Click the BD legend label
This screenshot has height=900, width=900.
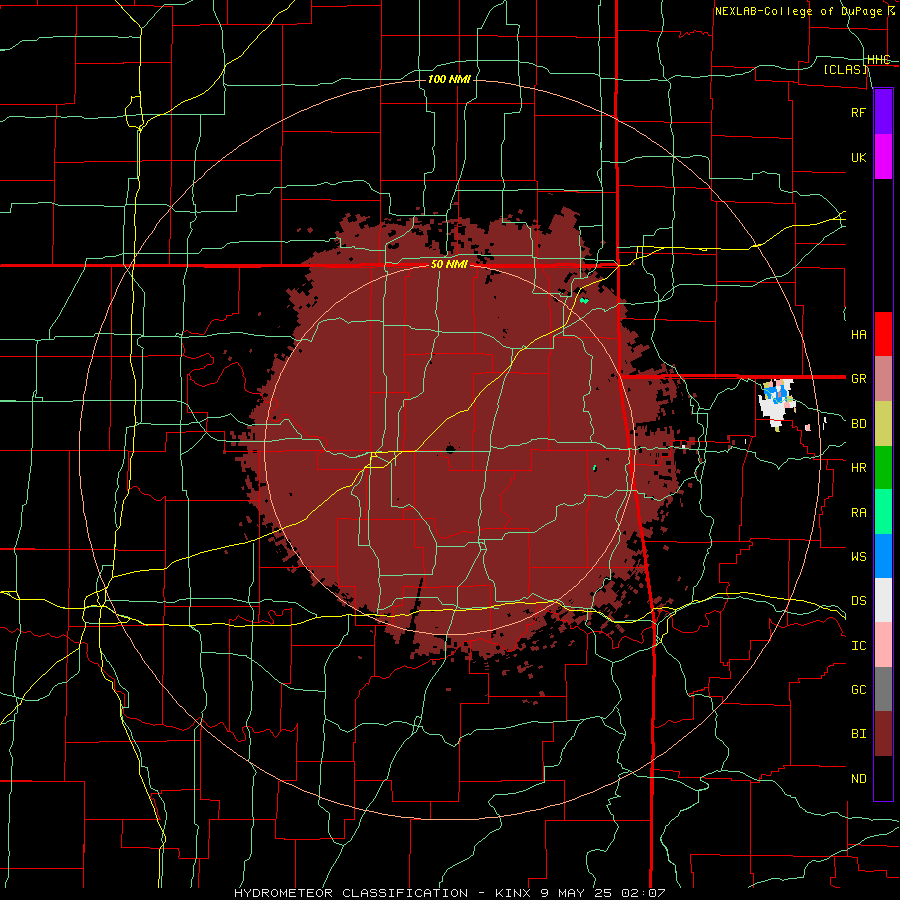[858, 424]
